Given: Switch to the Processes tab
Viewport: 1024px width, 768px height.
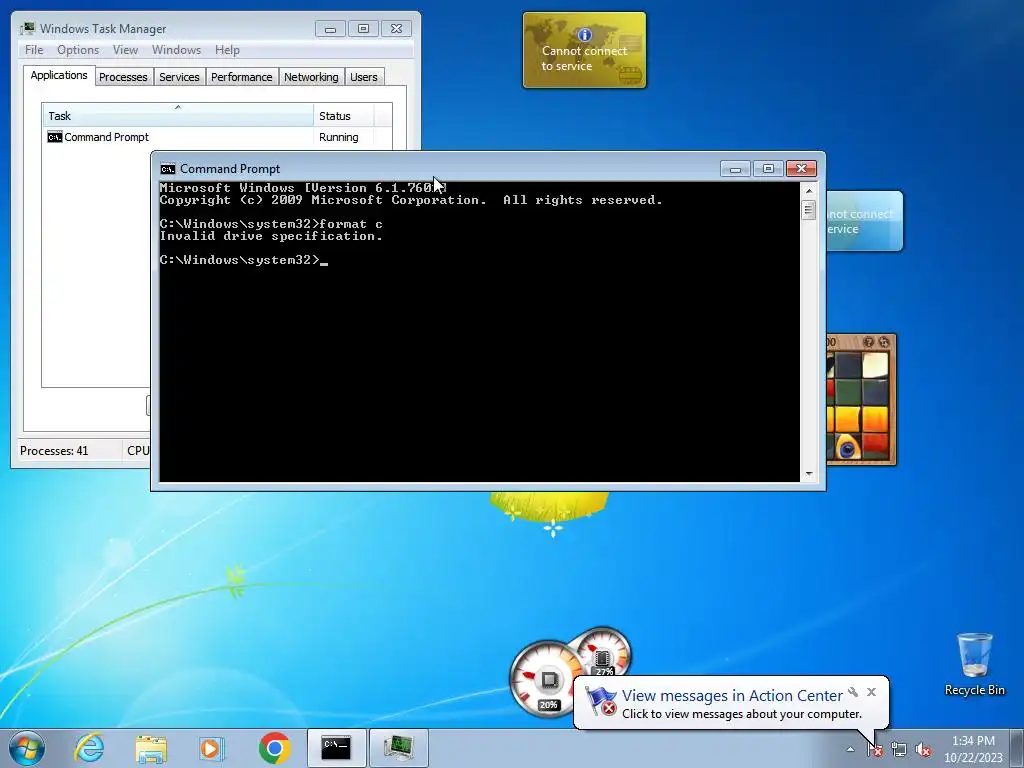Looking at the screenshot, I should pos(123,77).
